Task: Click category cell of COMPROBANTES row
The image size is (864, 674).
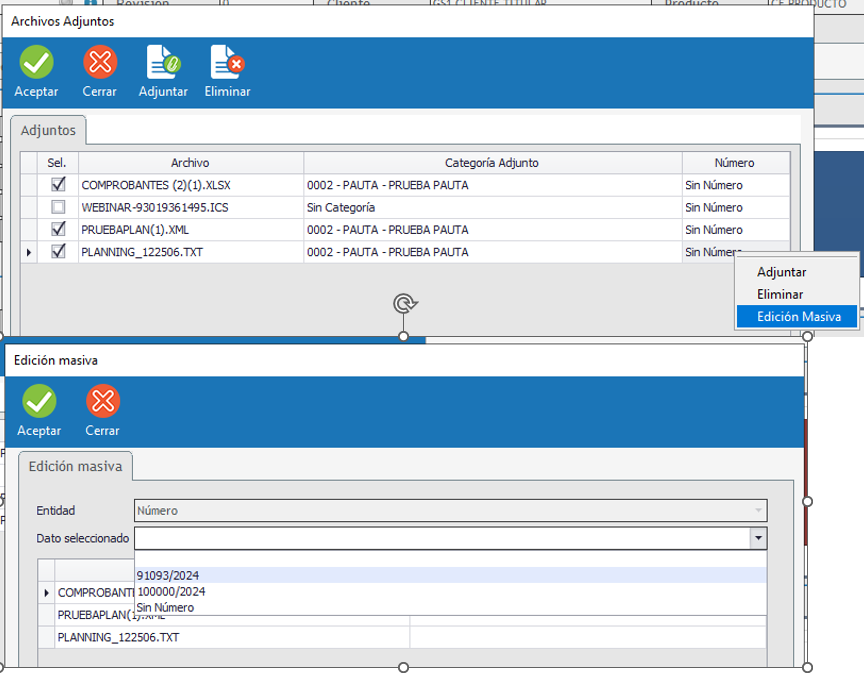Action: point(493,185)
